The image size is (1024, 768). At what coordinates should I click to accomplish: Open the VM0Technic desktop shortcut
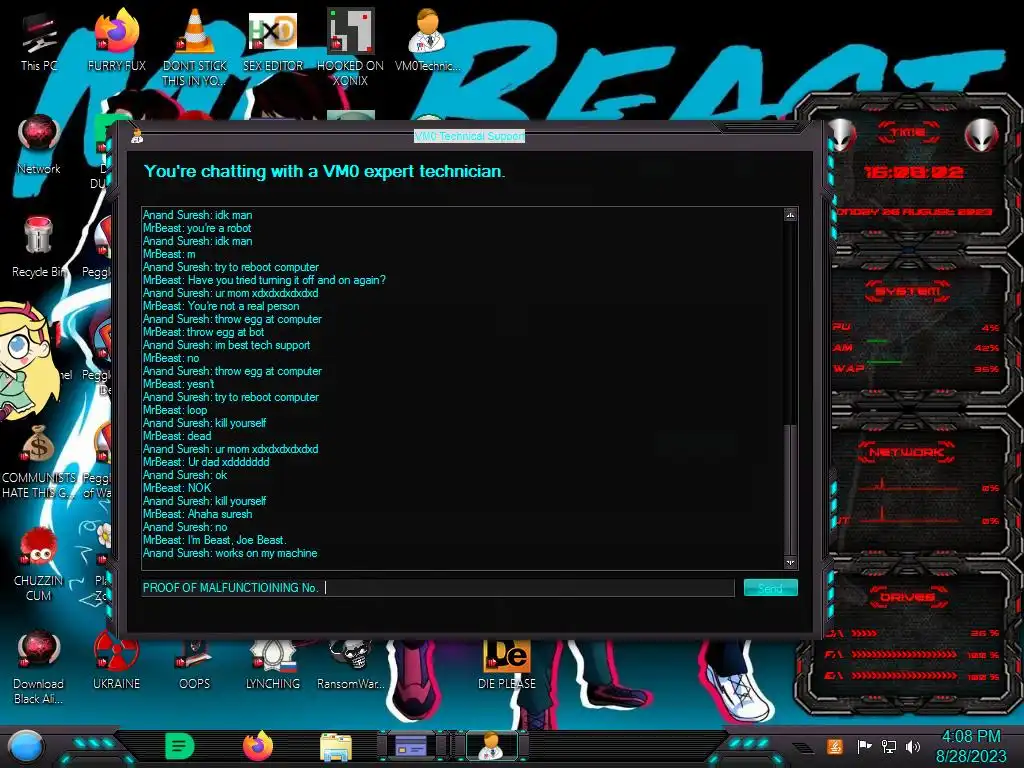[x=427, y=41]
